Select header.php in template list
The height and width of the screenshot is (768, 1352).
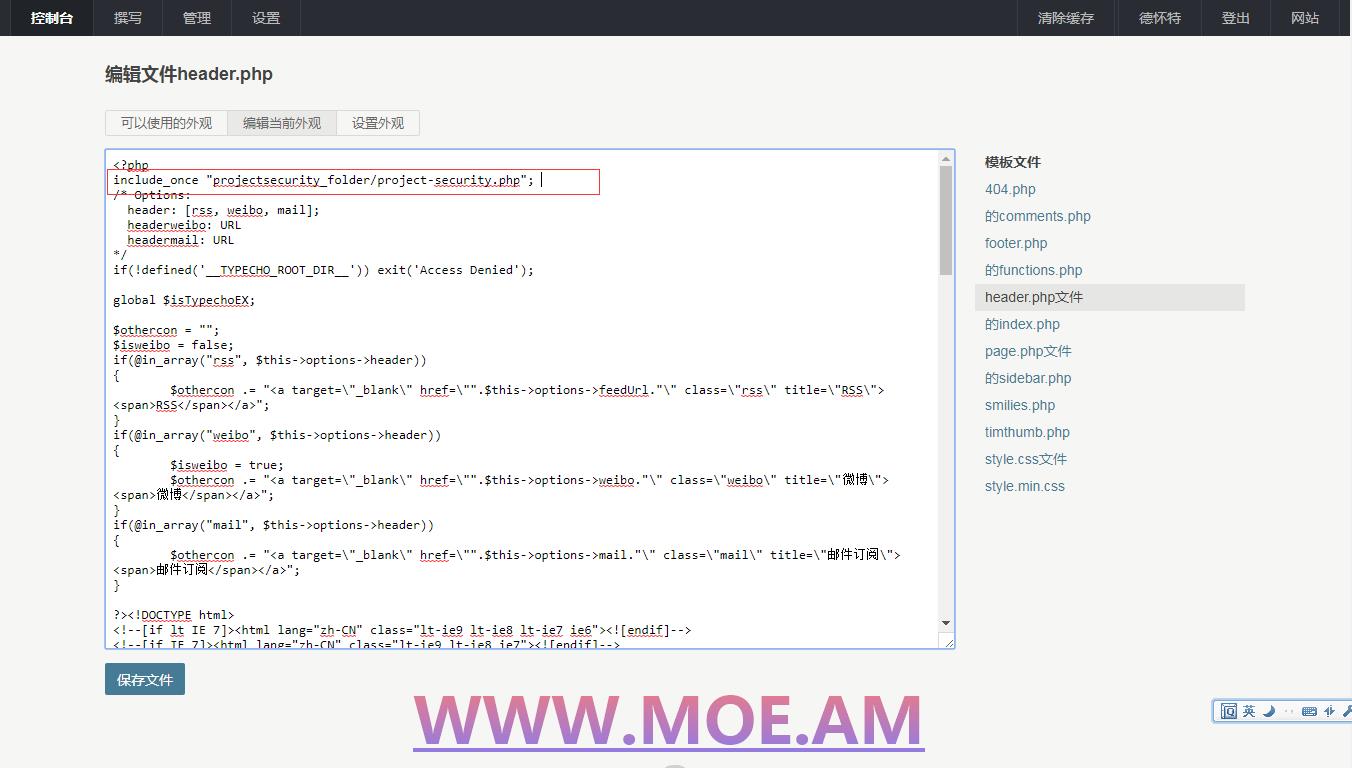click(1110, 297)
